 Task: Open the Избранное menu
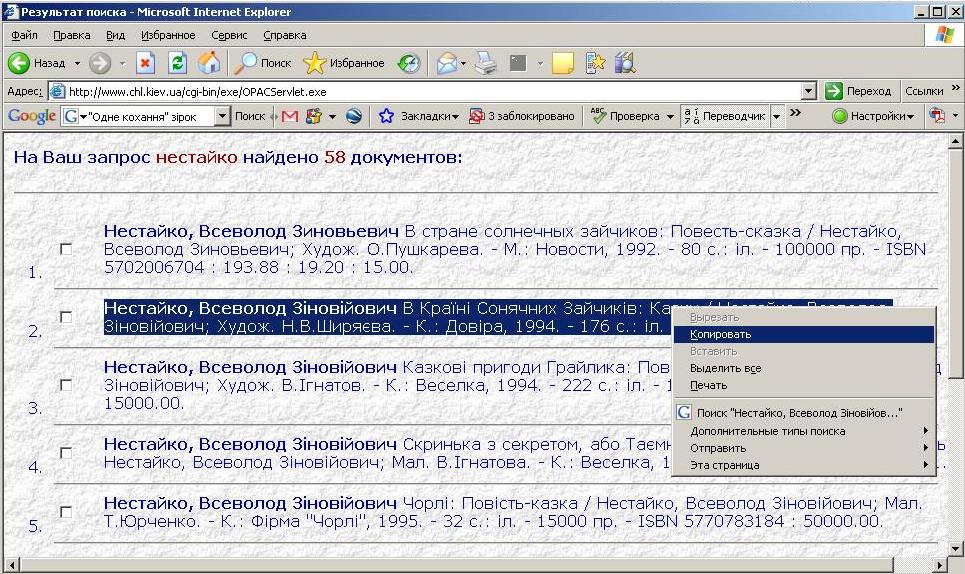pos(168,35)
